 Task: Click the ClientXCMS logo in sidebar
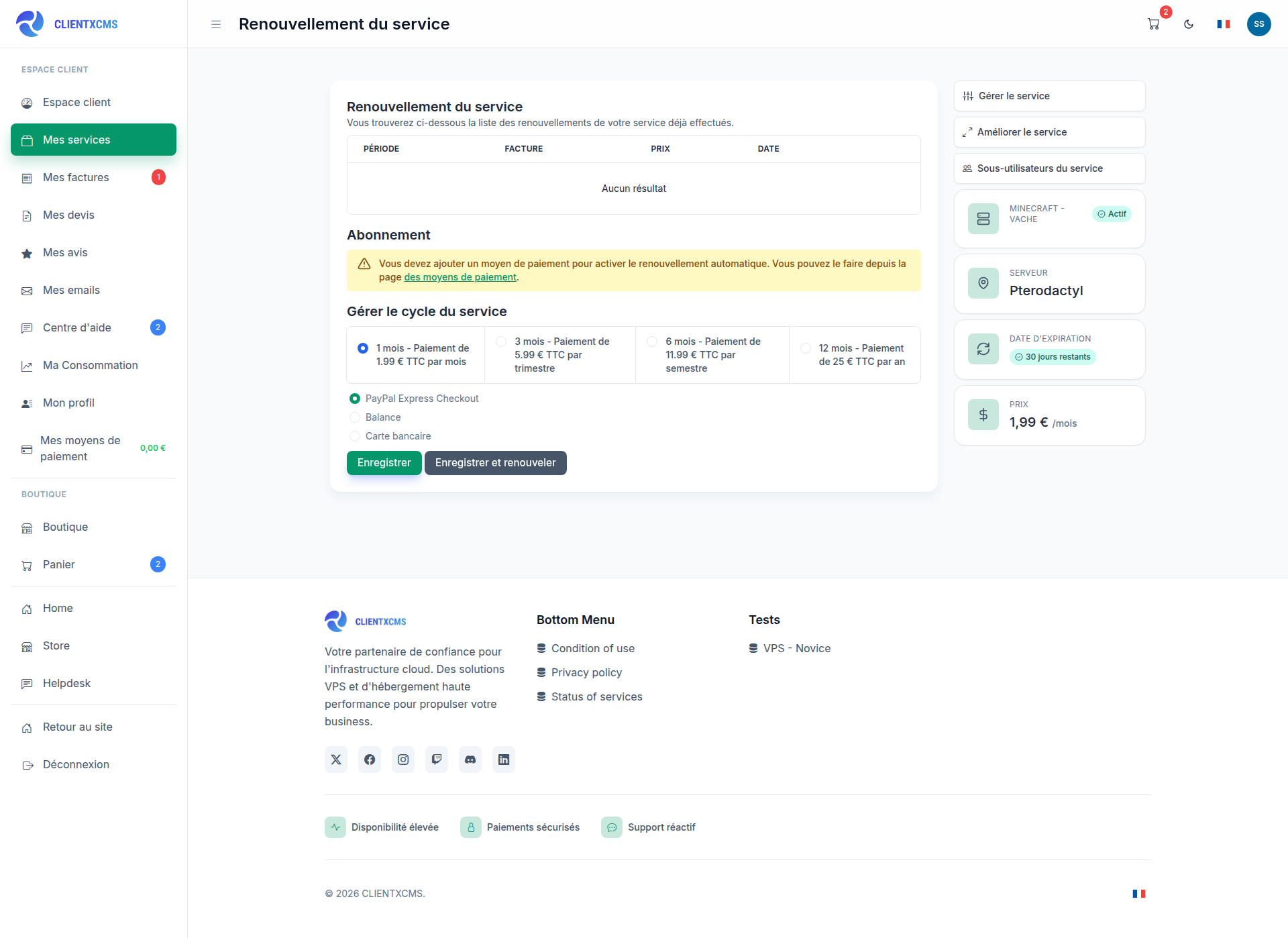(x=67, y=24)
